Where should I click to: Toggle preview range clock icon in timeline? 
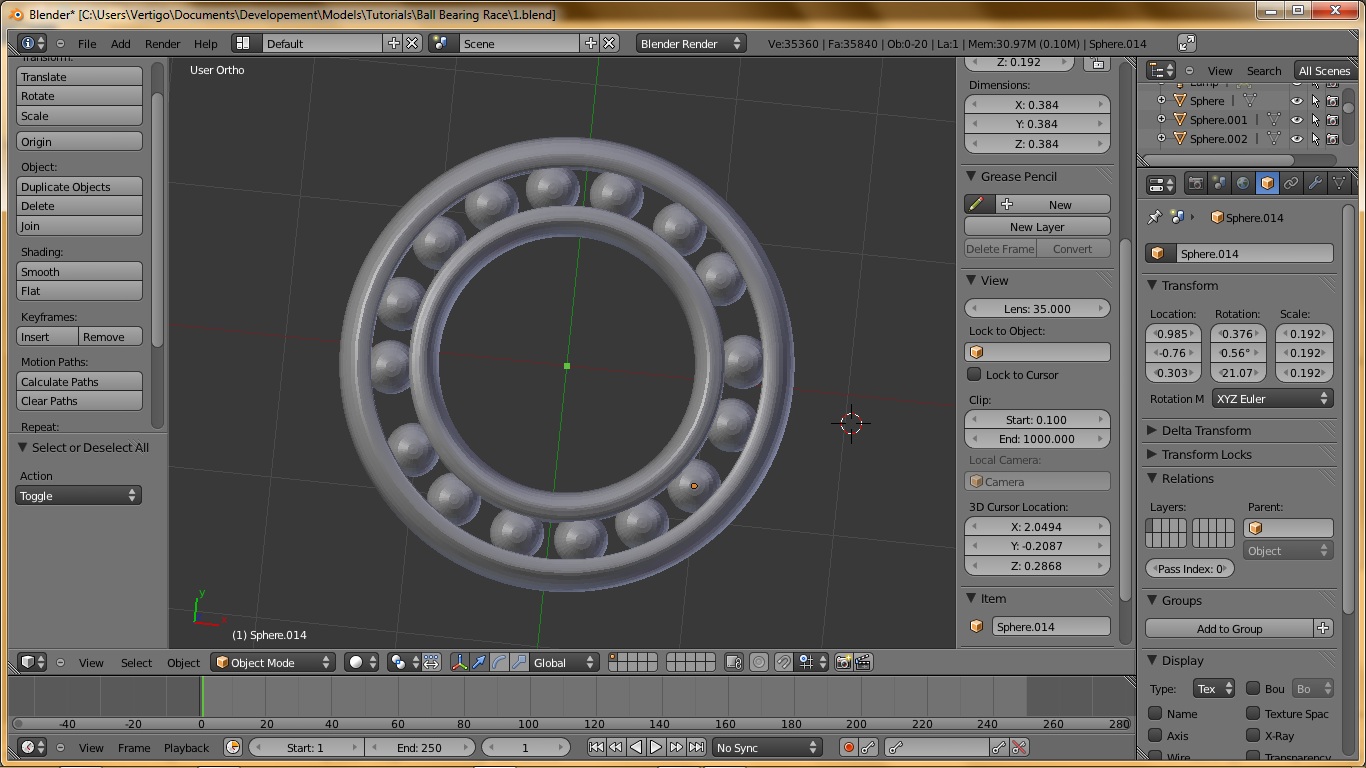coord(233,747)
